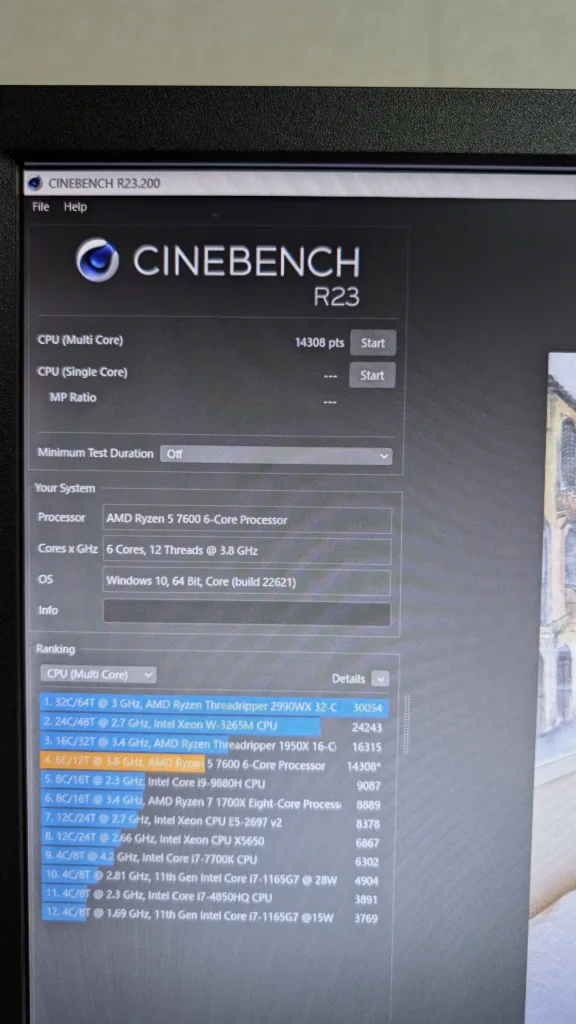Select the orange Ryzen 5 7600 ranking entry
576x1024 pixels.
(x=212, y=765)
